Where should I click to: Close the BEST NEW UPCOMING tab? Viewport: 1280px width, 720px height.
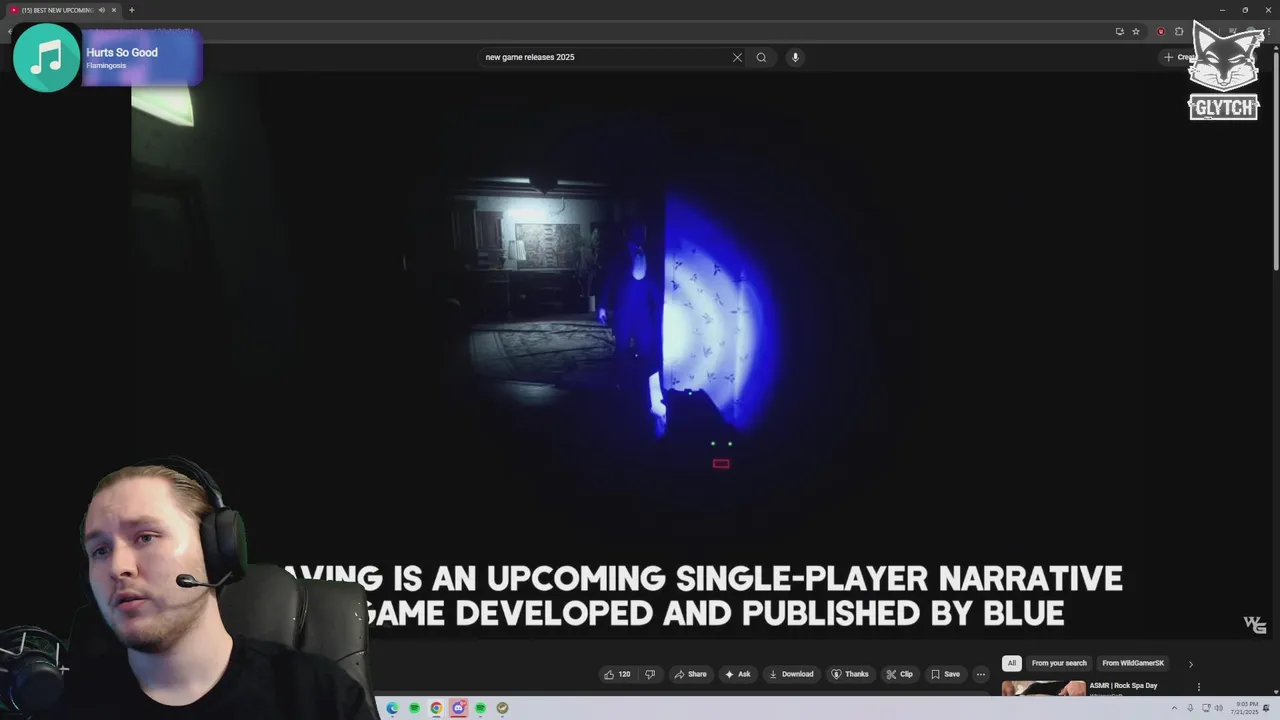pos(114,10)
